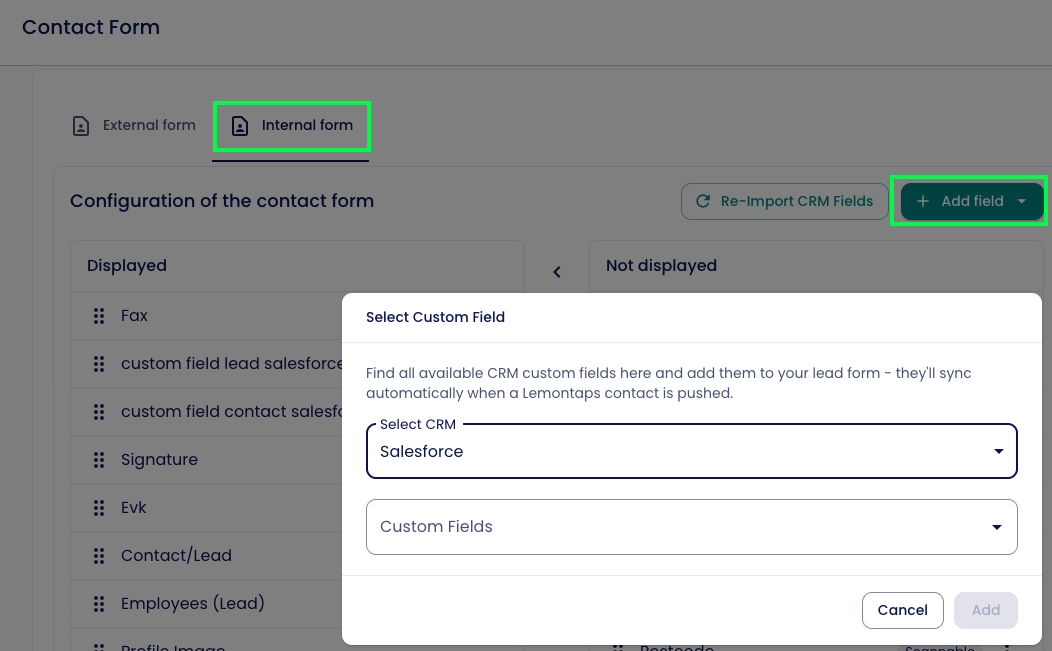This screenshot has height=651, width=1052.
Task: Click drag handle icon beside Fax
Action: [x=99, y=316]
